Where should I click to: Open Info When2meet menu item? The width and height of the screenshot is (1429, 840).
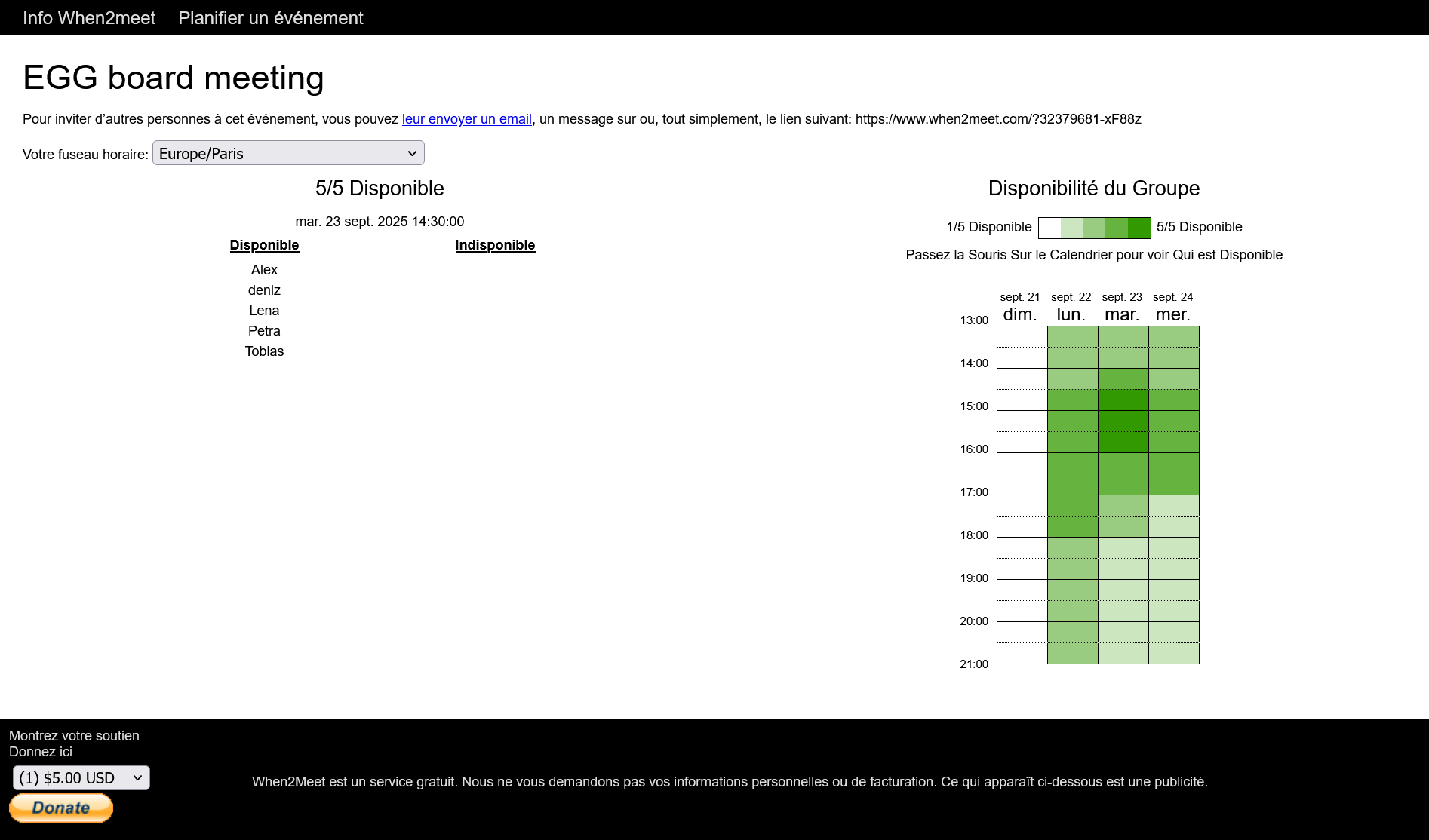(x=89, y=18)
